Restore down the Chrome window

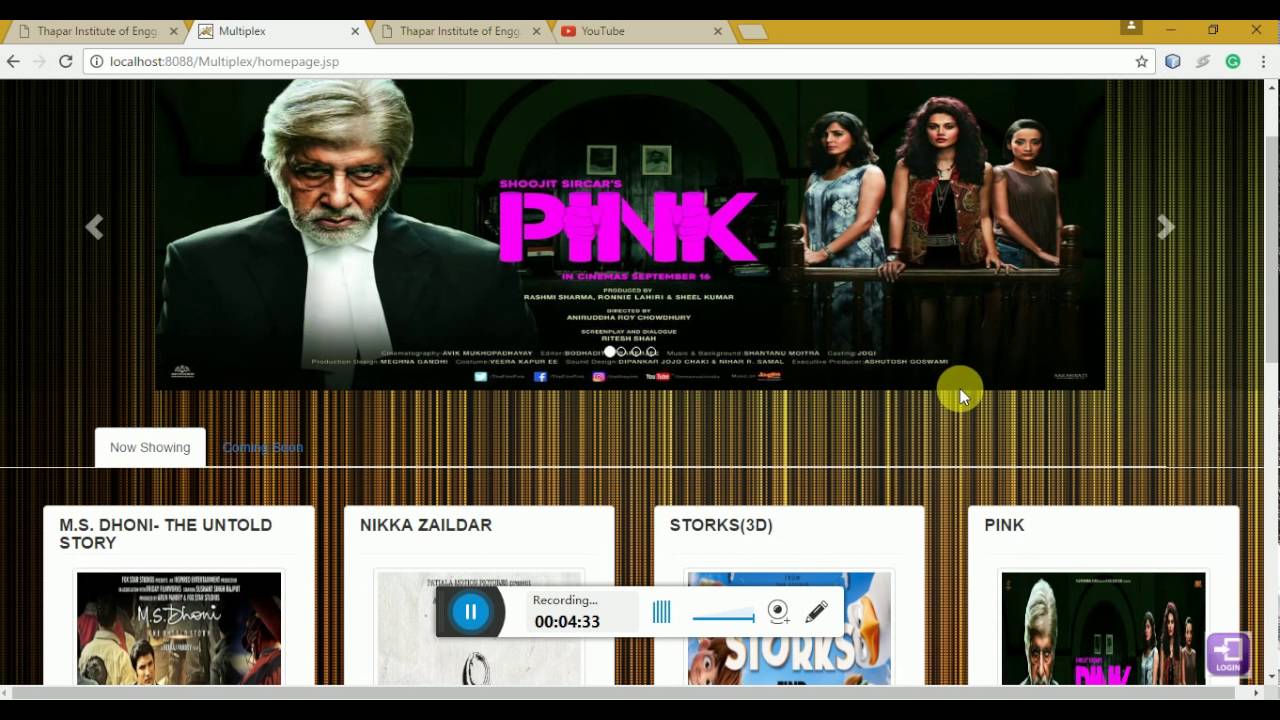click(1213, 30)
